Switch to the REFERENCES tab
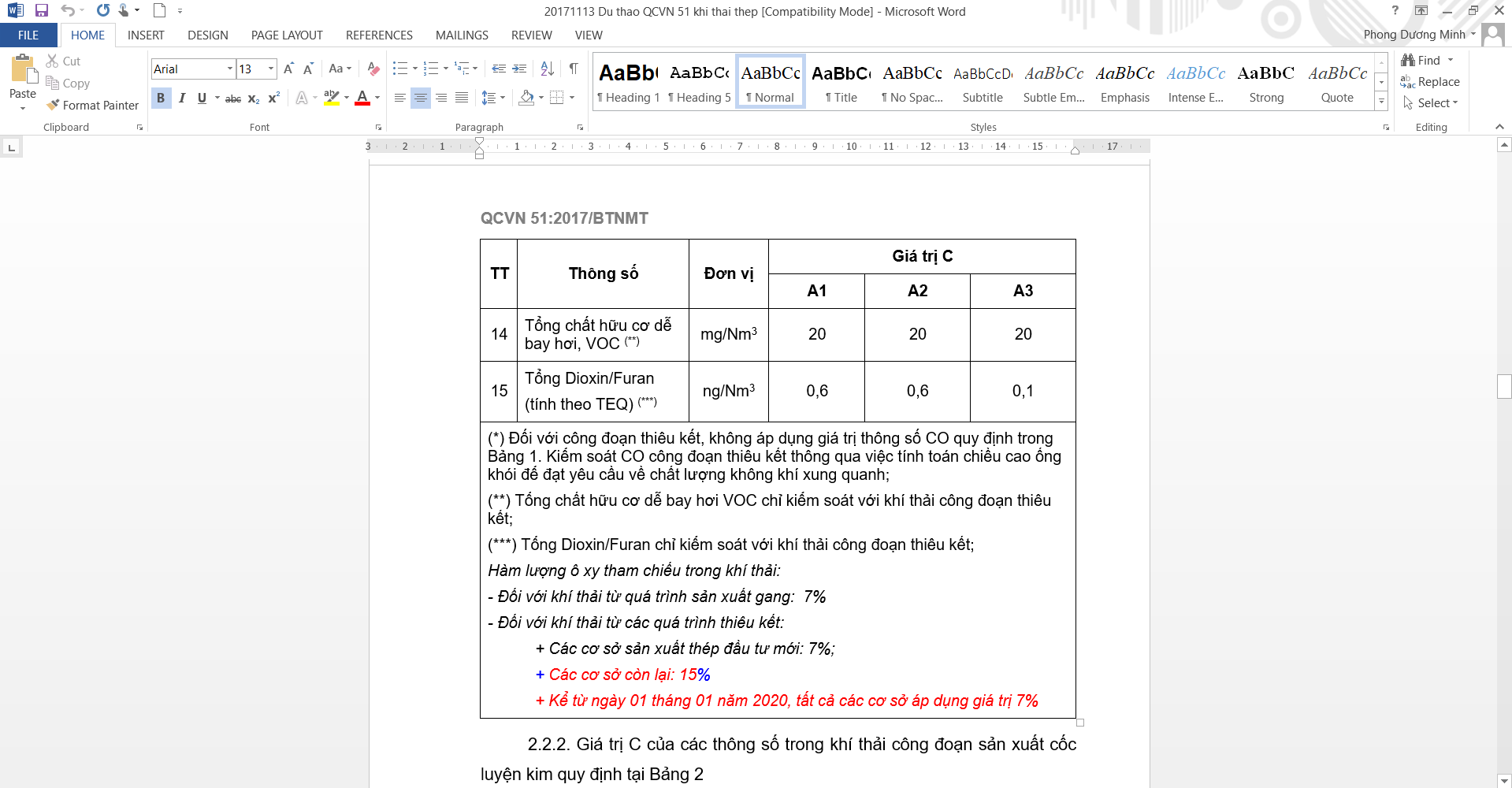The width and height of the screenshot is (1512, 788). pos(379,35)
